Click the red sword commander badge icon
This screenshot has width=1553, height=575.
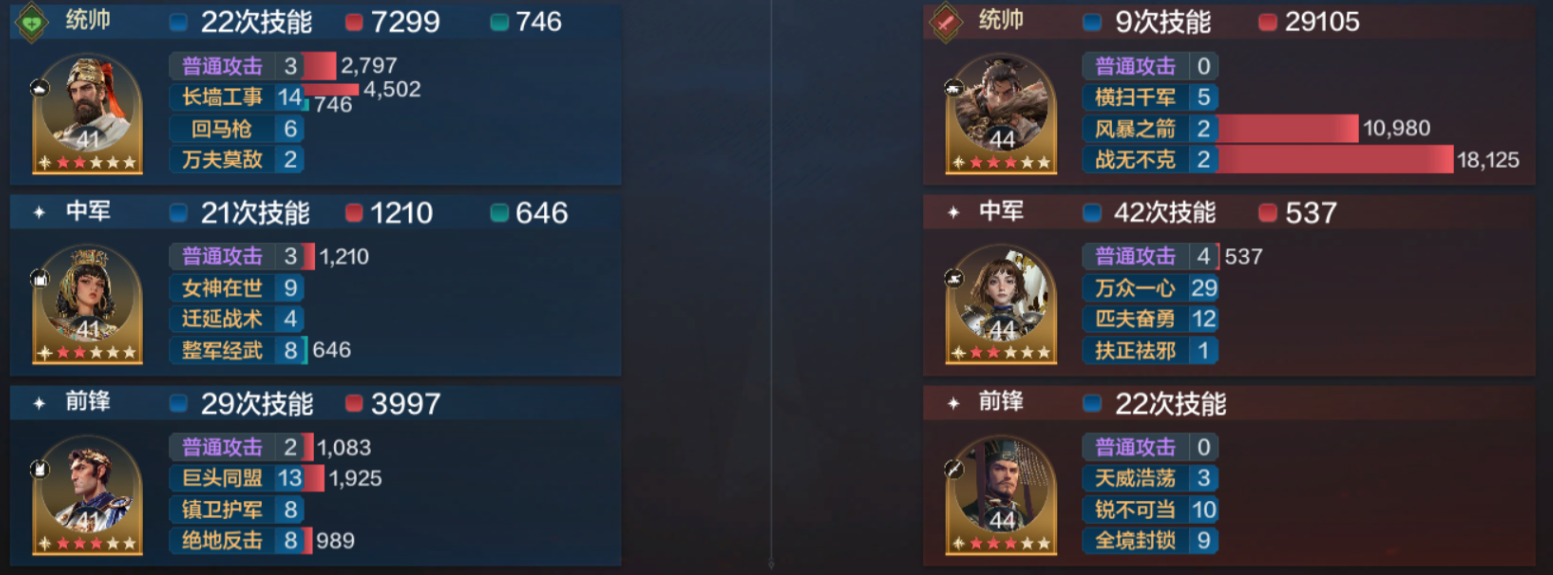[x=945, y=22]
